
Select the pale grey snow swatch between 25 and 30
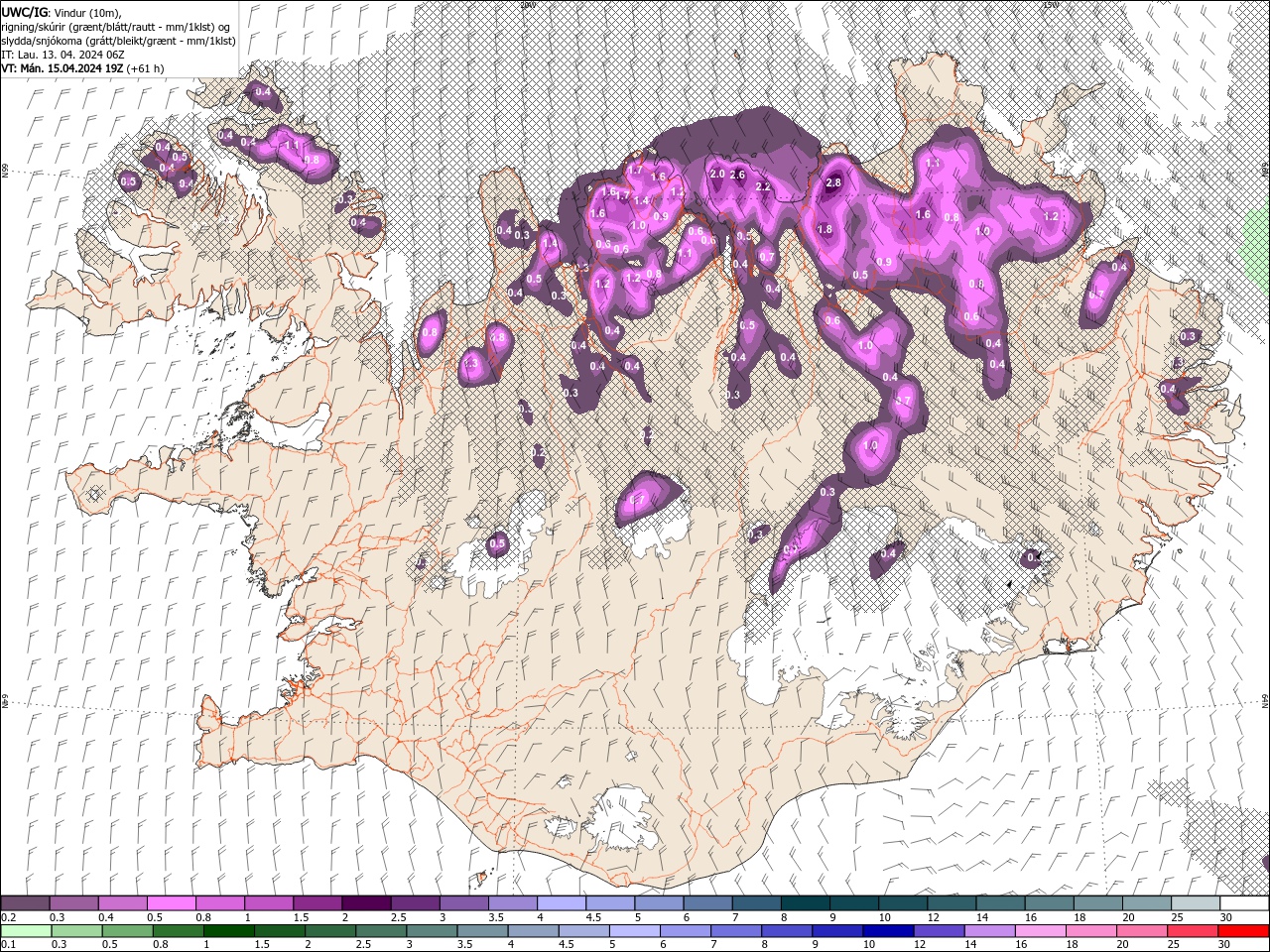(1196, 903)
